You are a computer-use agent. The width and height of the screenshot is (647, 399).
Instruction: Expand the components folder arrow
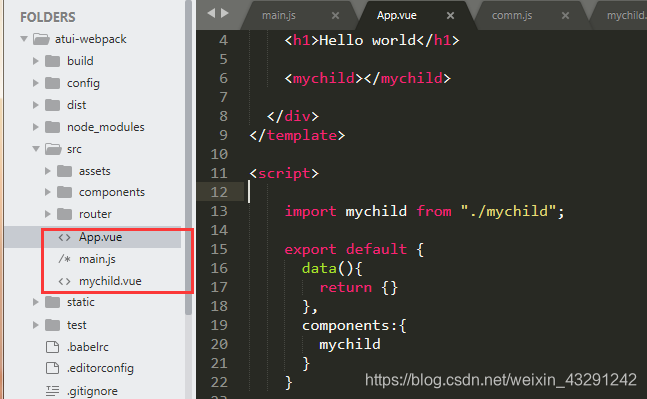click(47, 192)
